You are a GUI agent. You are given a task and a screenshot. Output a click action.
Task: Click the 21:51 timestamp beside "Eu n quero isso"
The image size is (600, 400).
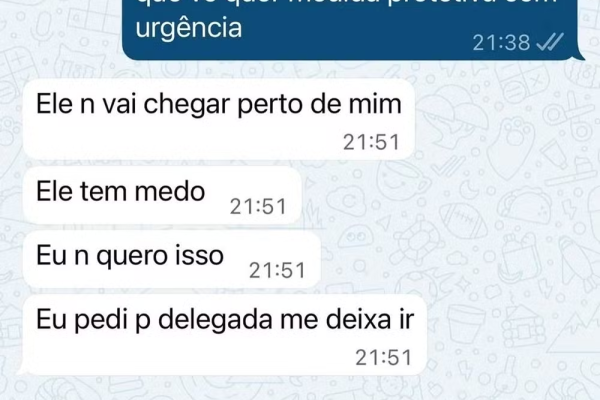click(x=277, y=271)
